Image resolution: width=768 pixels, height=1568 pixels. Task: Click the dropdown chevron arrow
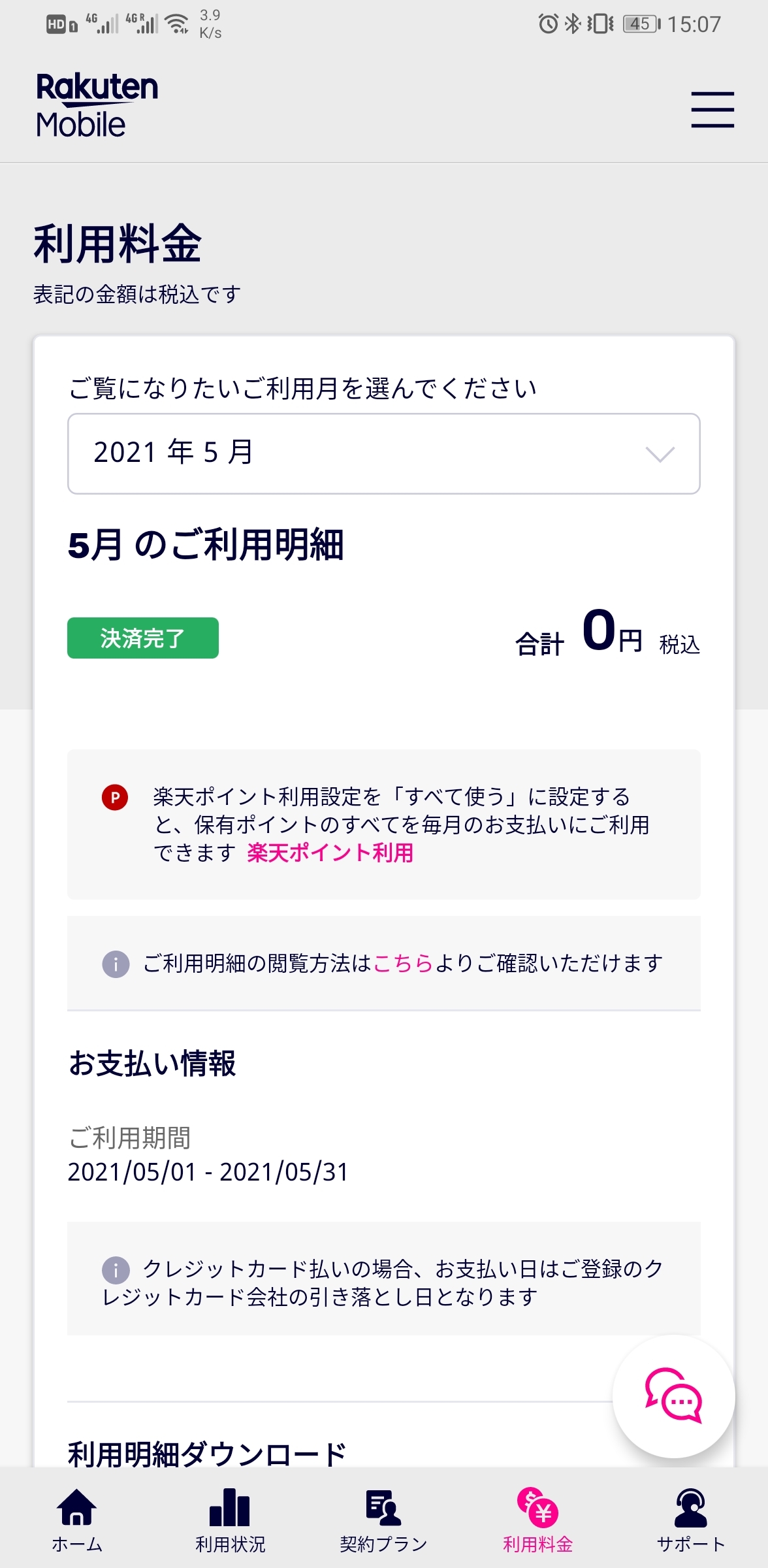click(x=660, y=454)
